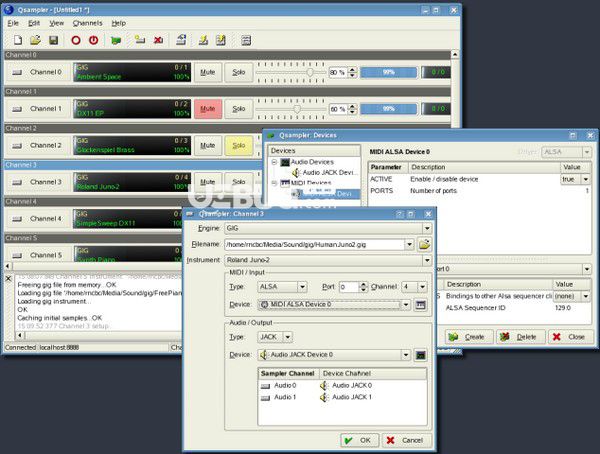Collapse MIDI Devices tree node
The height and width of the screenshot is (454, 600).
(274, 183)
